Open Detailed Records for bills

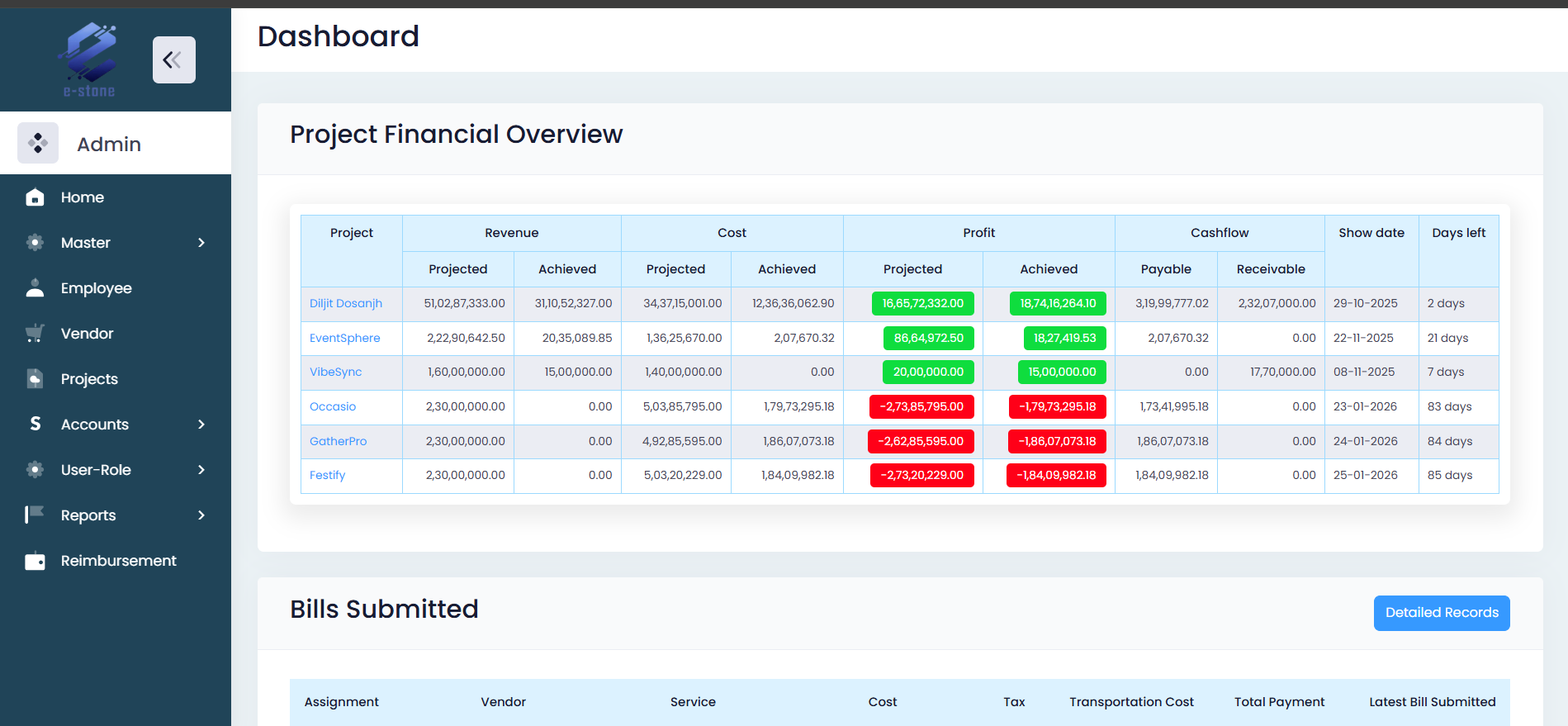[x=1441, y=613]
